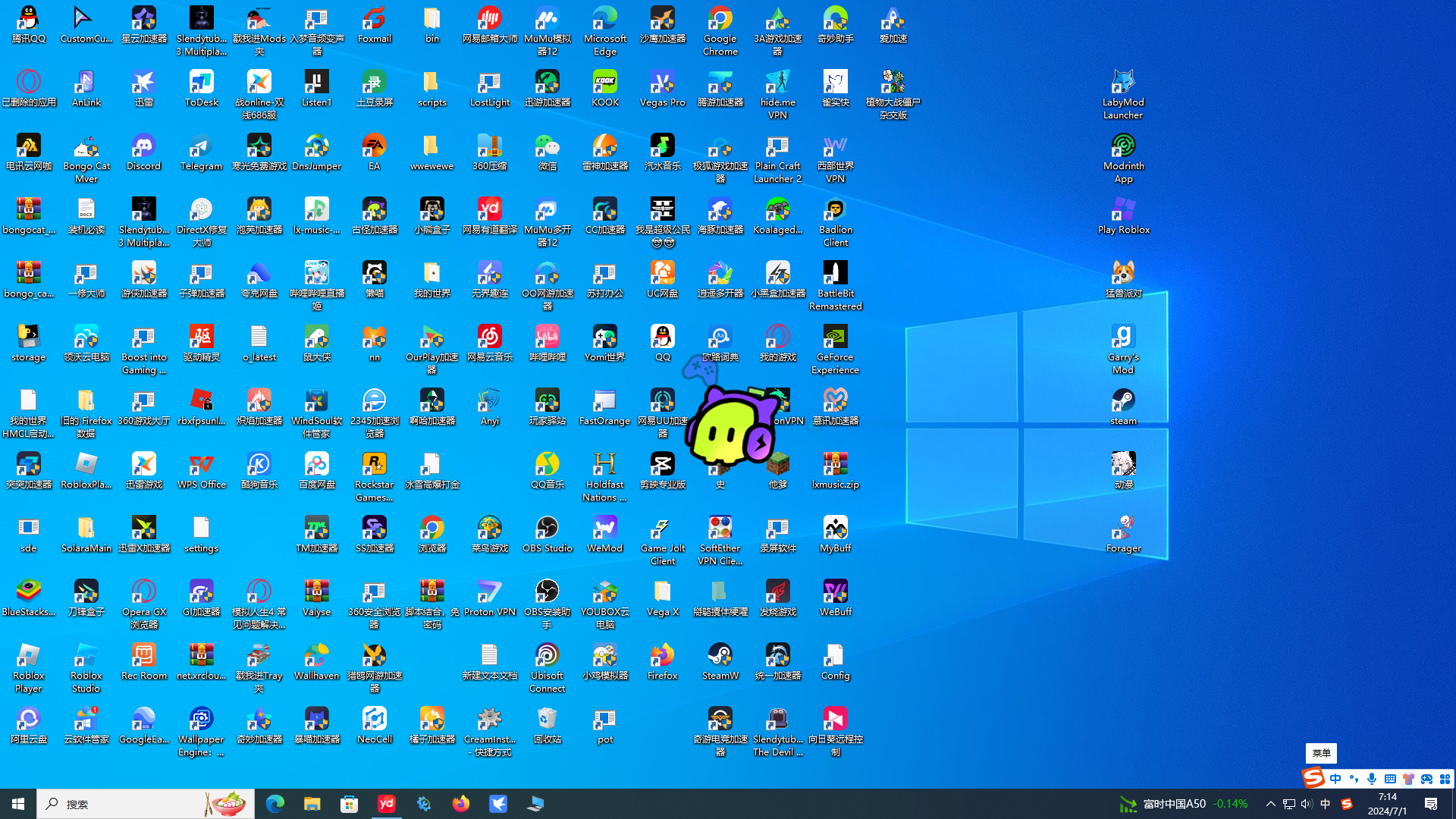The image size is (1456, 819).
Task: Open the hide.me VPN desktop icon
Action: tap(777, 95)
